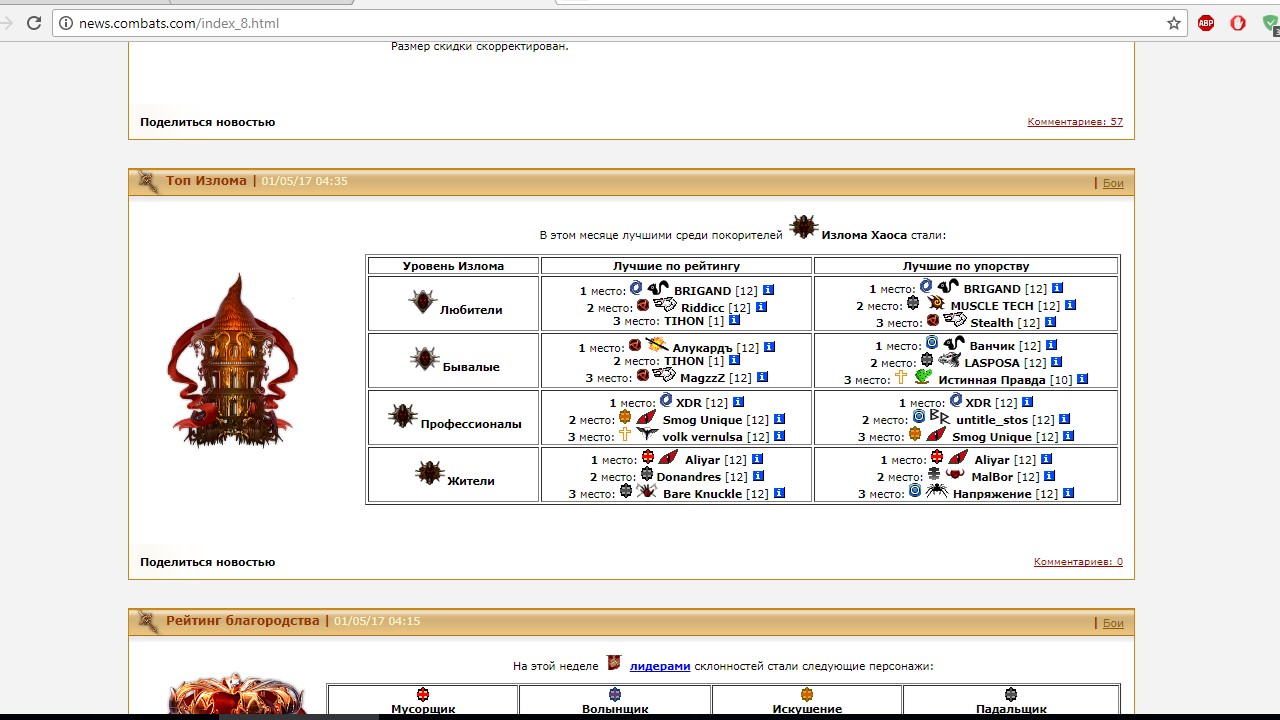
Task: Click the Волынщик alignment icon
Action: 615,694
